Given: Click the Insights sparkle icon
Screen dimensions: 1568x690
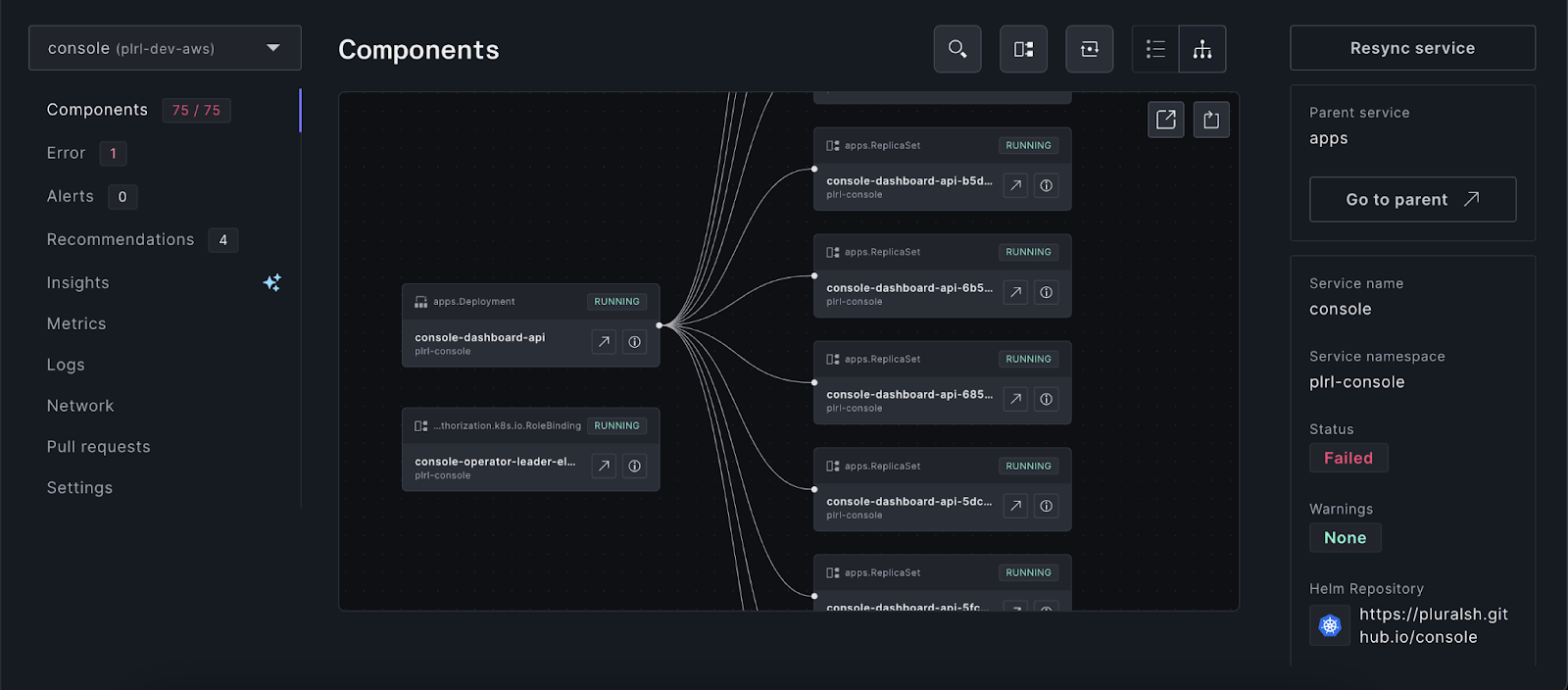Looking at the screenshot, I should [272, 282].
